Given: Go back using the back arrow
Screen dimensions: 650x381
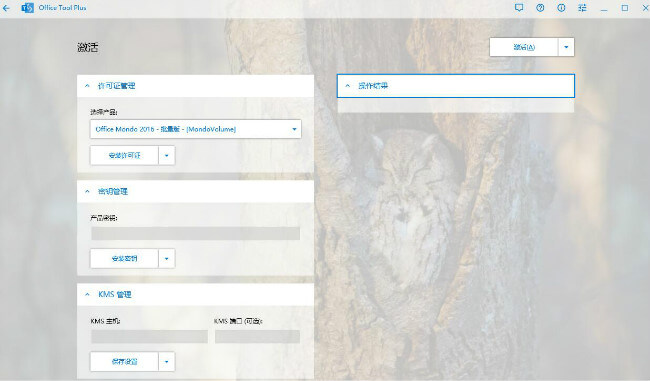Looking at the screenshot, I should pyautogui.click(x=6, y=8).
